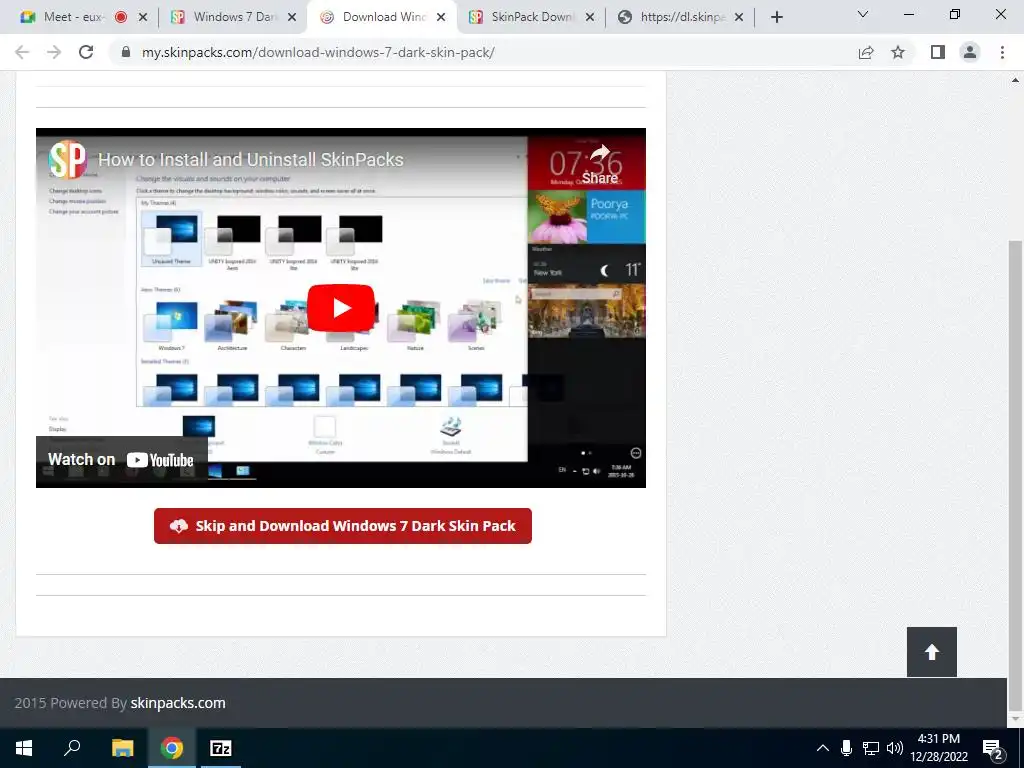Click Skip and Download Windows 7 Dark Skin Pack
Viewport: 1024px width, 768px height.
click(343, 526)
